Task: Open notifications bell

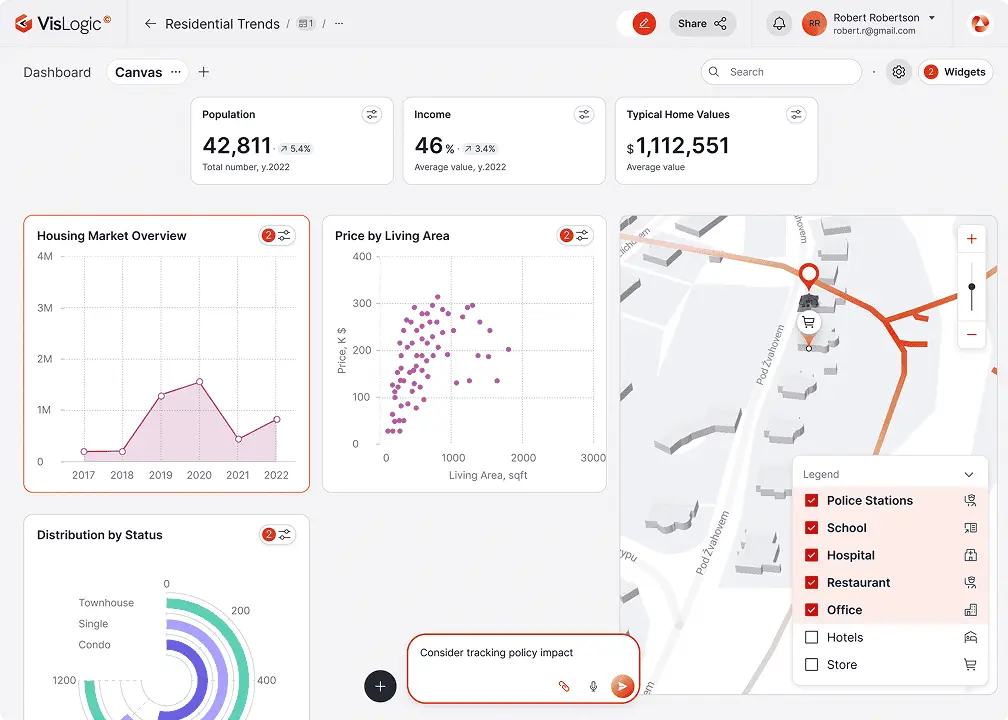Action: tap(778, 24)
